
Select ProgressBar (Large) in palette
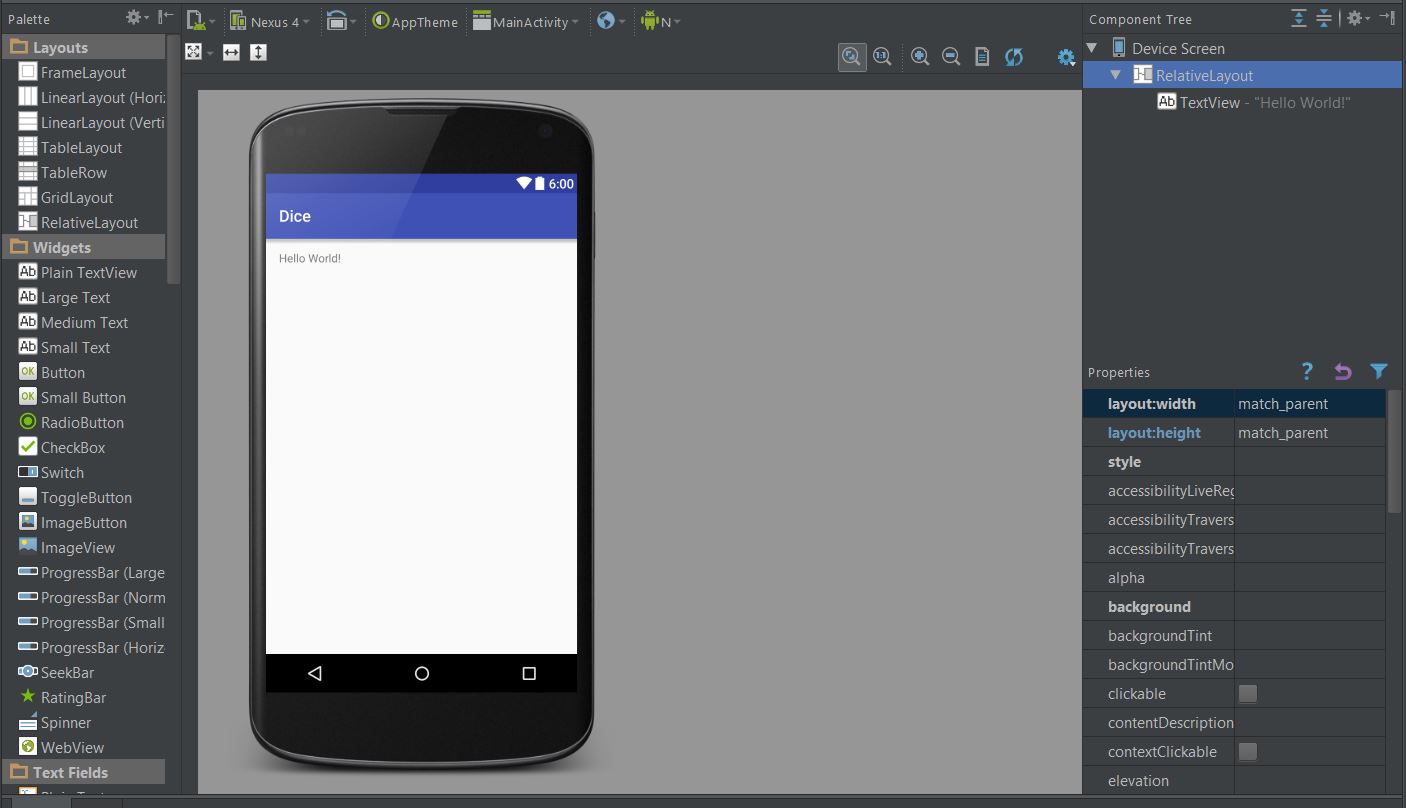click(x=90, y=573)
